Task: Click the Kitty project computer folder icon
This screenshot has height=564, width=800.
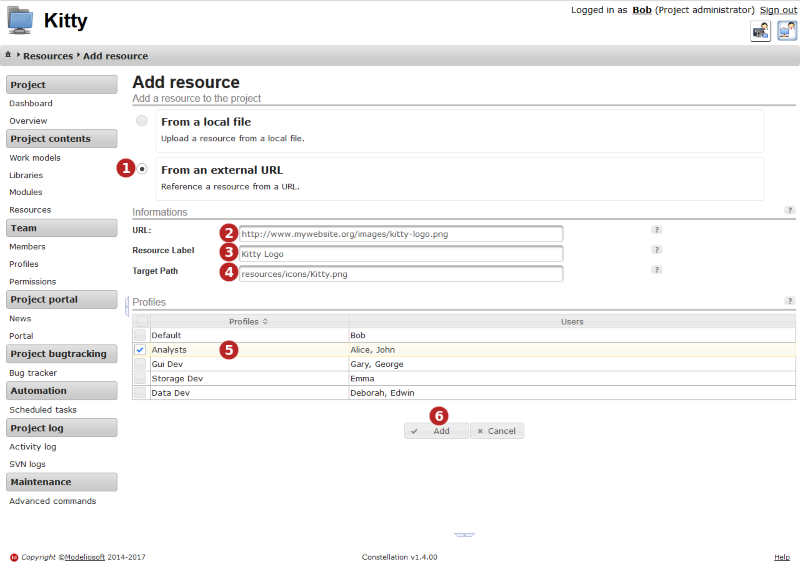Action: (20, 20)
